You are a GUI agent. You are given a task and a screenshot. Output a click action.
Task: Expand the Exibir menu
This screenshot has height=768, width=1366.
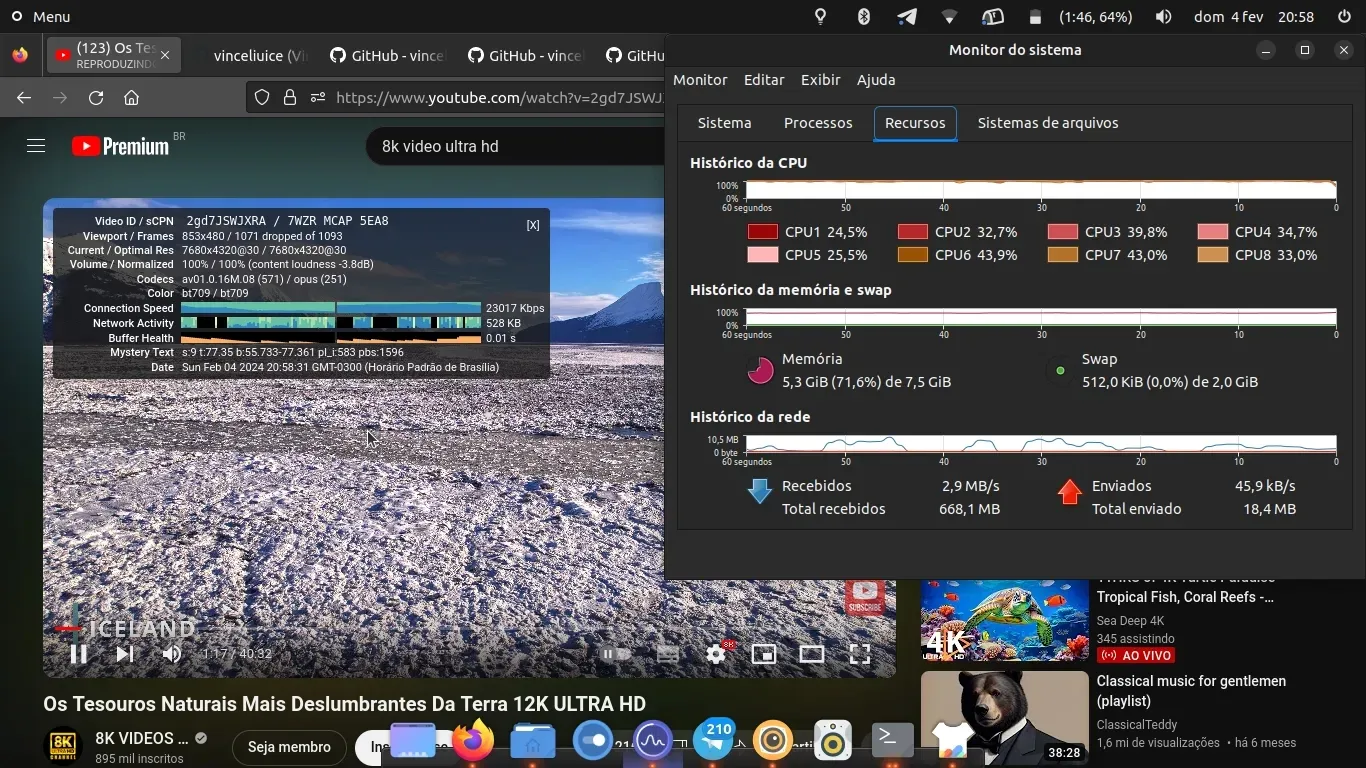point(820,80)
